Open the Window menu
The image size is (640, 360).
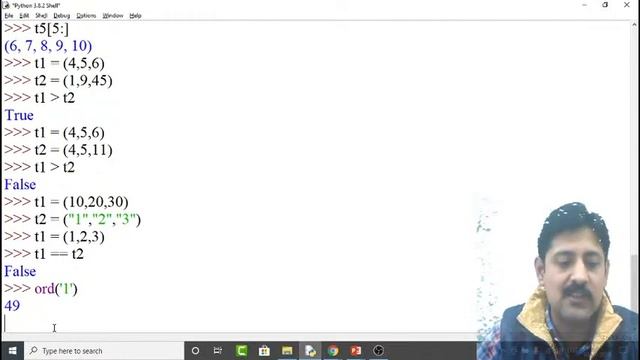113,16
